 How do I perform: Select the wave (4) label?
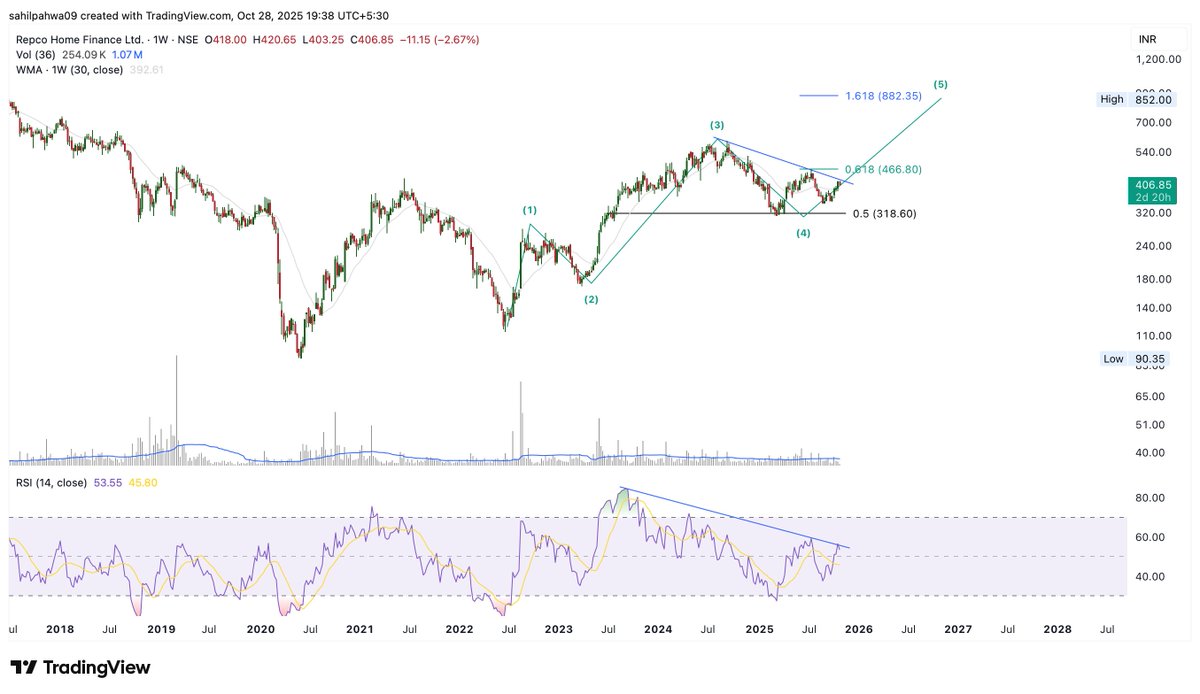[803, 232]
